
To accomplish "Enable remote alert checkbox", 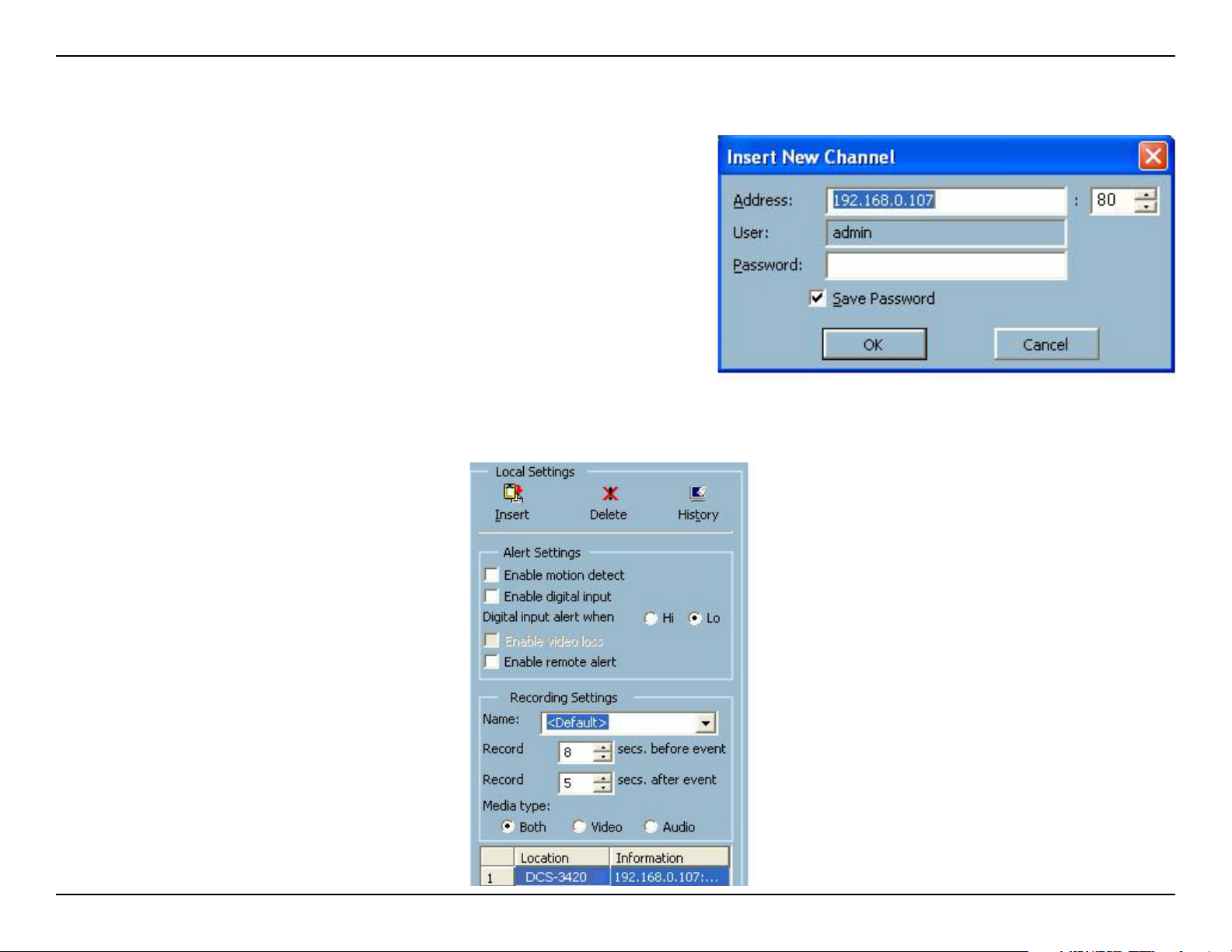I will click(492, 661).
